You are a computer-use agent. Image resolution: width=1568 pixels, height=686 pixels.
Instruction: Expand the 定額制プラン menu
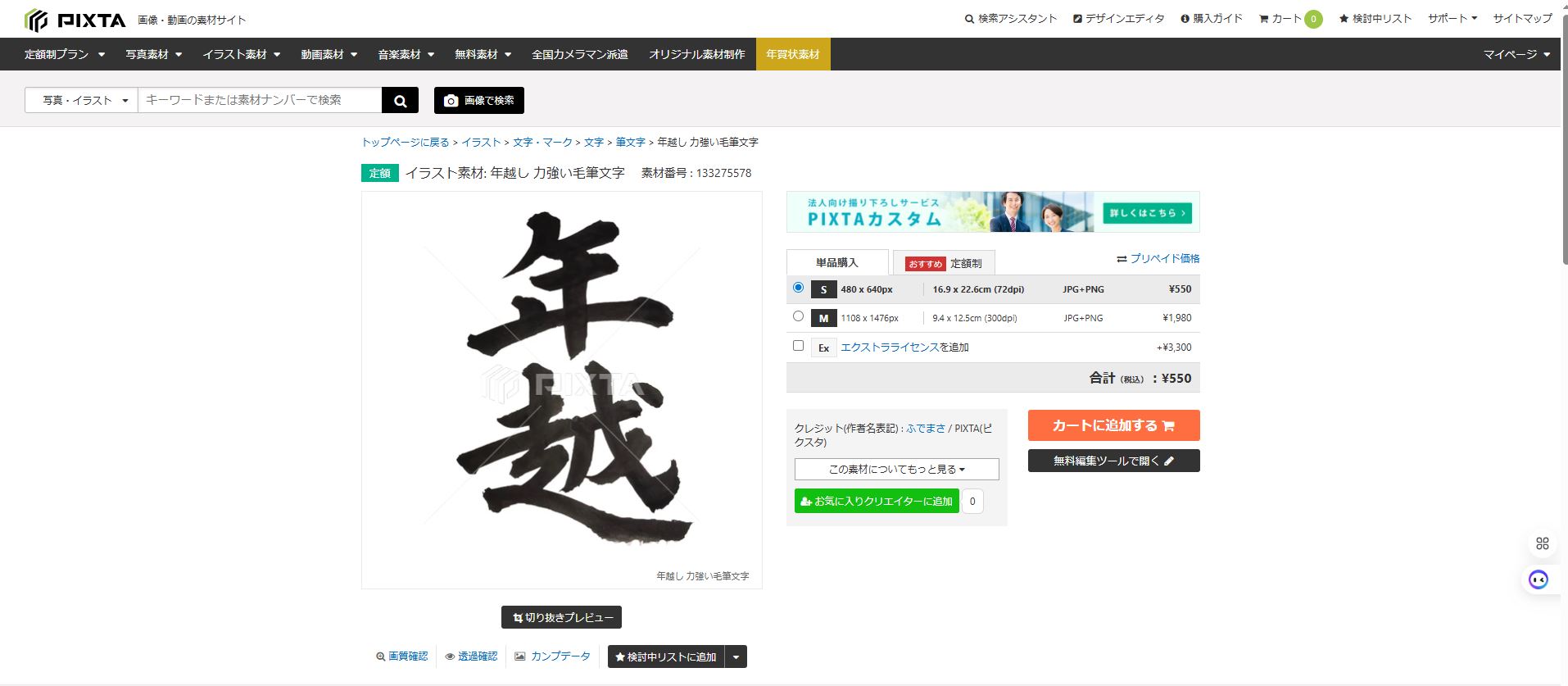pyautogui.click(x=65, y=54)
